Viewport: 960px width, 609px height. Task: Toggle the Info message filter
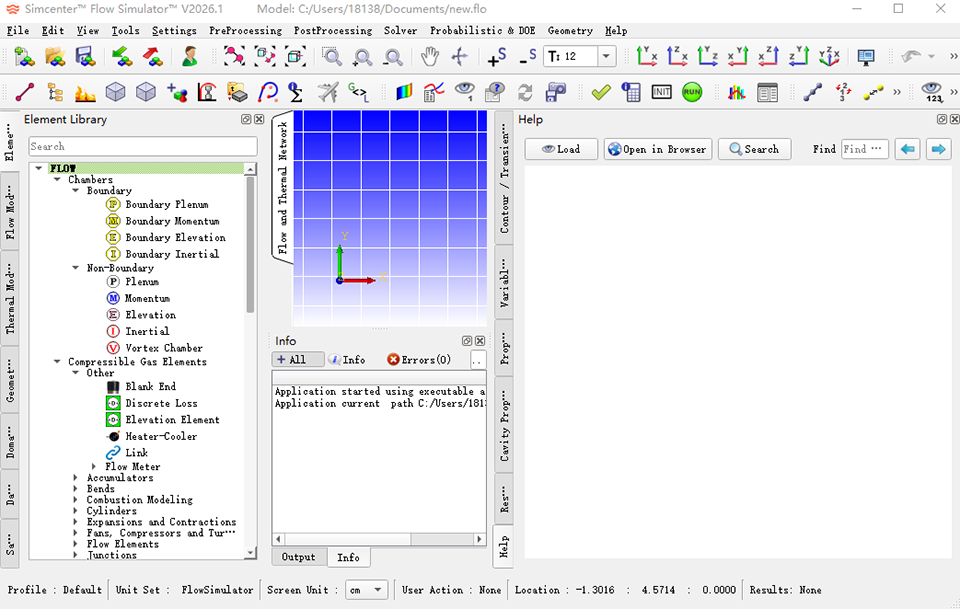pos(347,360)
